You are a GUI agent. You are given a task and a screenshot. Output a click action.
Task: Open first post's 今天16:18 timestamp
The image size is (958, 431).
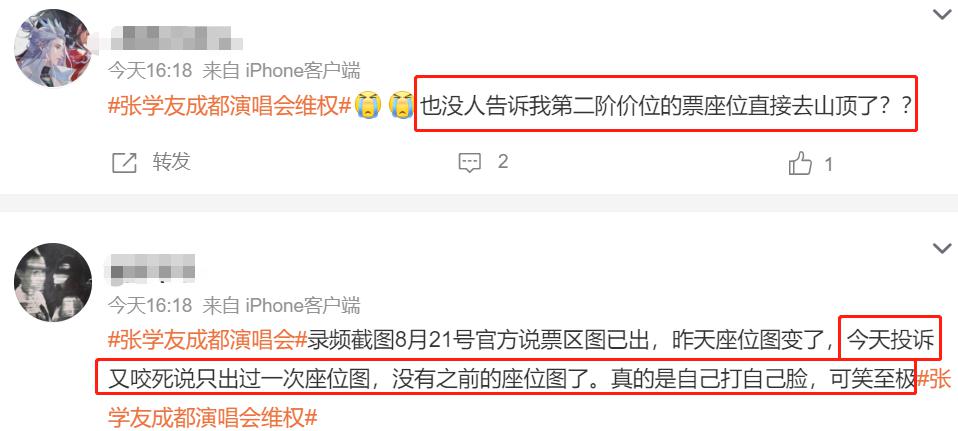pos(150,71)
